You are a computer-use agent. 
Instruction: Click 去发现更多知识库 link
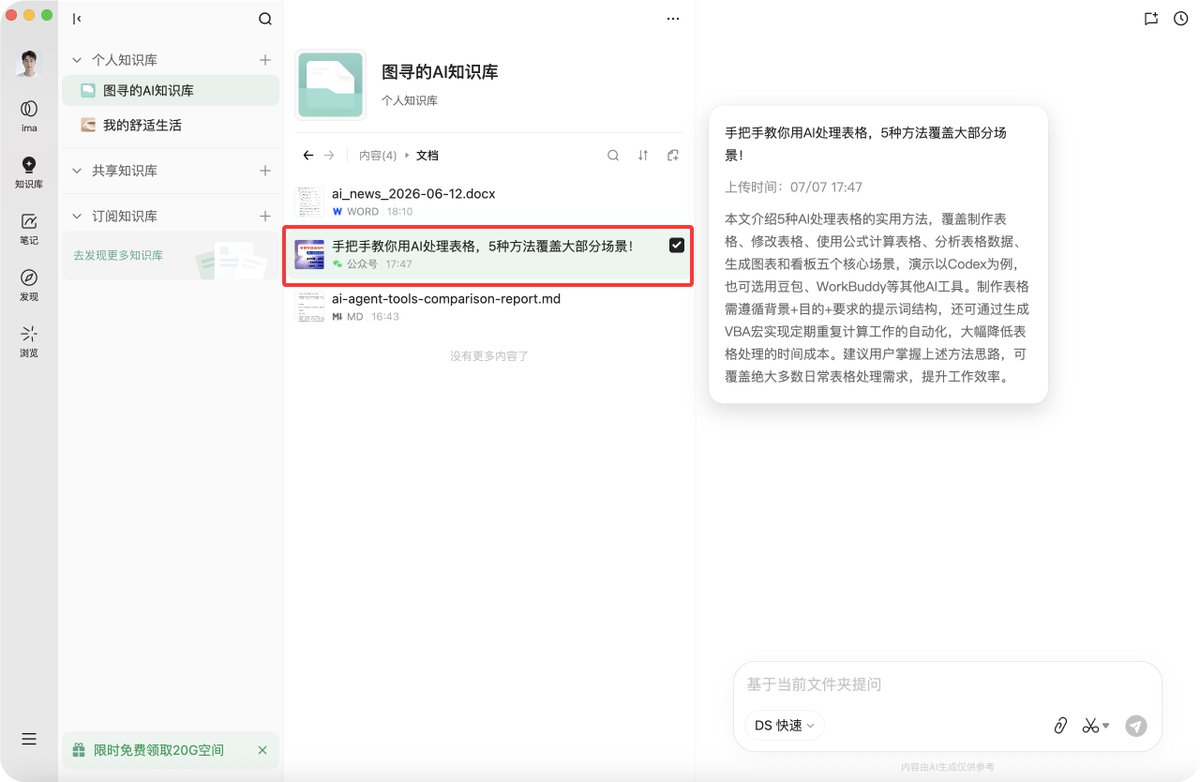(118, 256)
